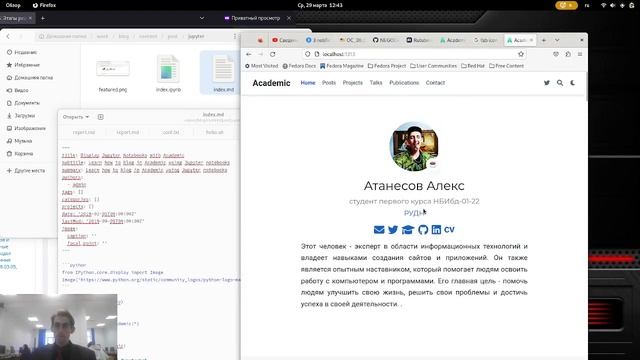Expand the list-all-tabs dropdown arrow in Firefox
Screen dimensions: 640x360
pos(557,40)
